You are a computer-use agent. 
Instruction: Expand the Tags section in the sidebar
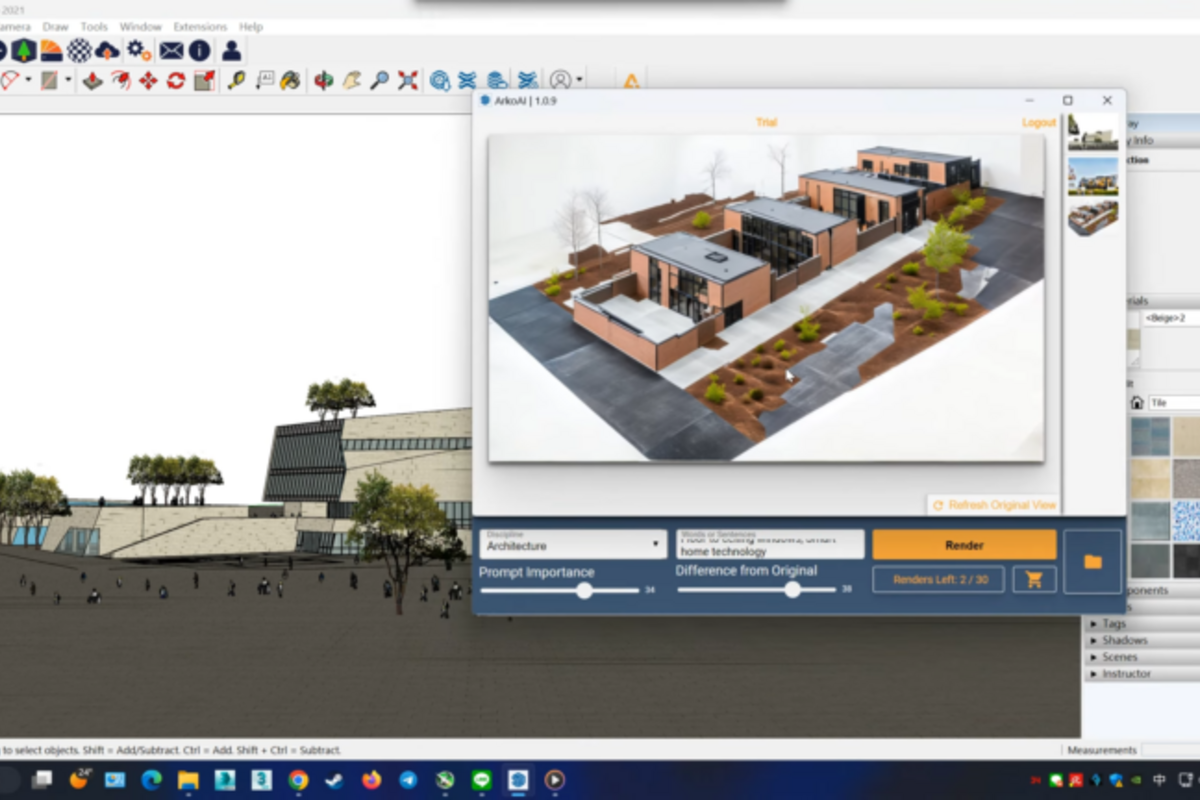pyautogui.click(x=1110, y=623)
